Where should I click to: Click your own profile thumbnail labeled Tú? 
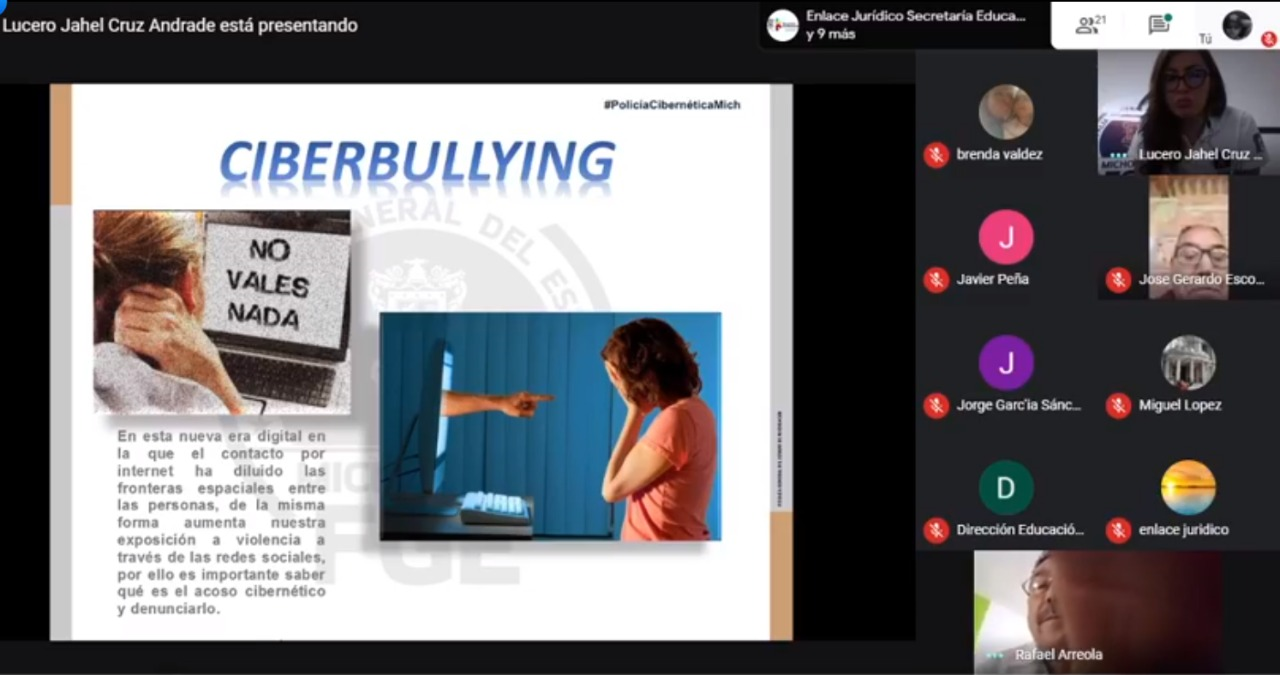coord(1237,25)
